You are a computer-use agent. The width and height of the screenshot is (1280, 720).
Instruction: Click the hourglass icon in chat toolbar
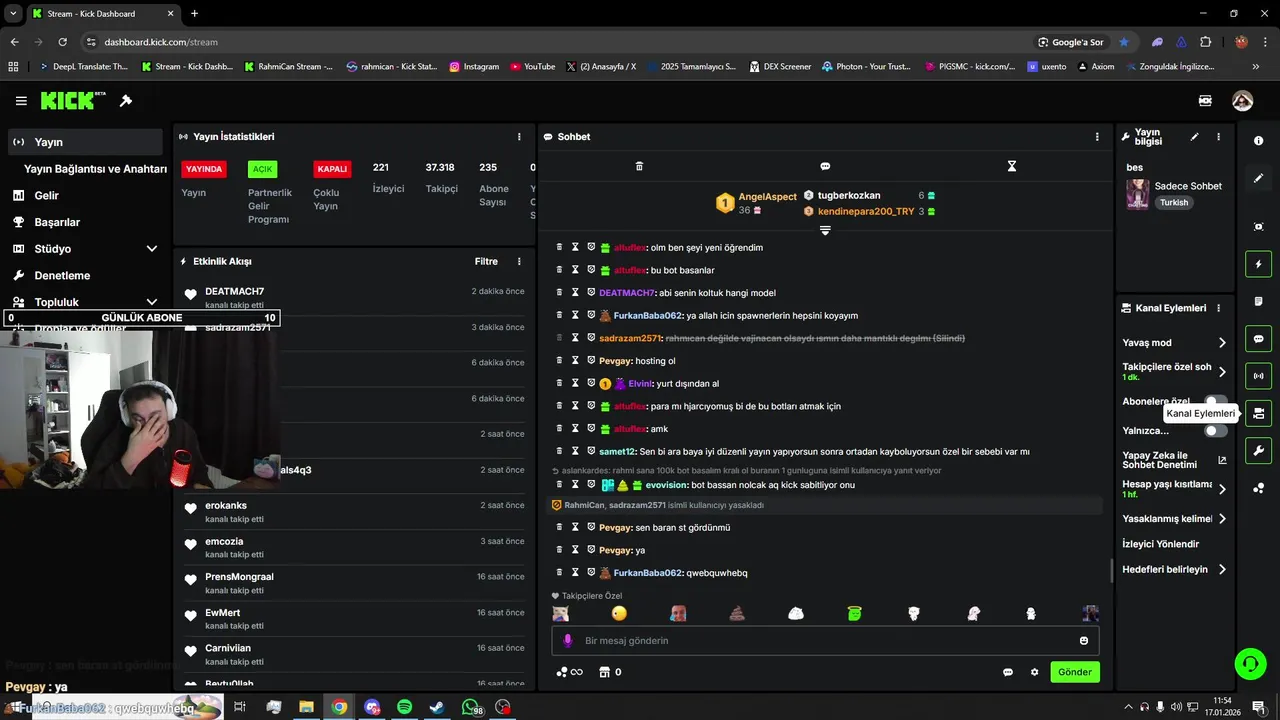1012,166
